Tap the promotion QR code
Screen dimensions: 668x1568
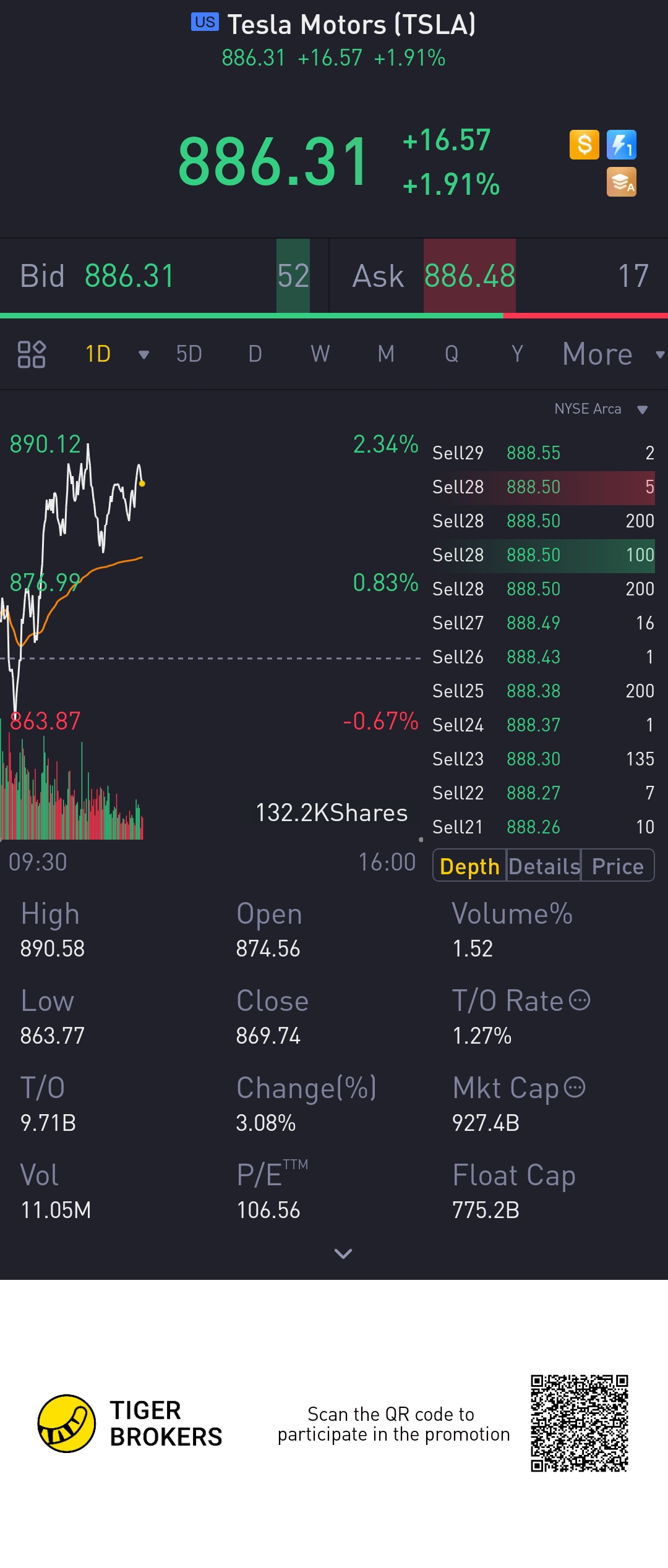point(579,1423)
